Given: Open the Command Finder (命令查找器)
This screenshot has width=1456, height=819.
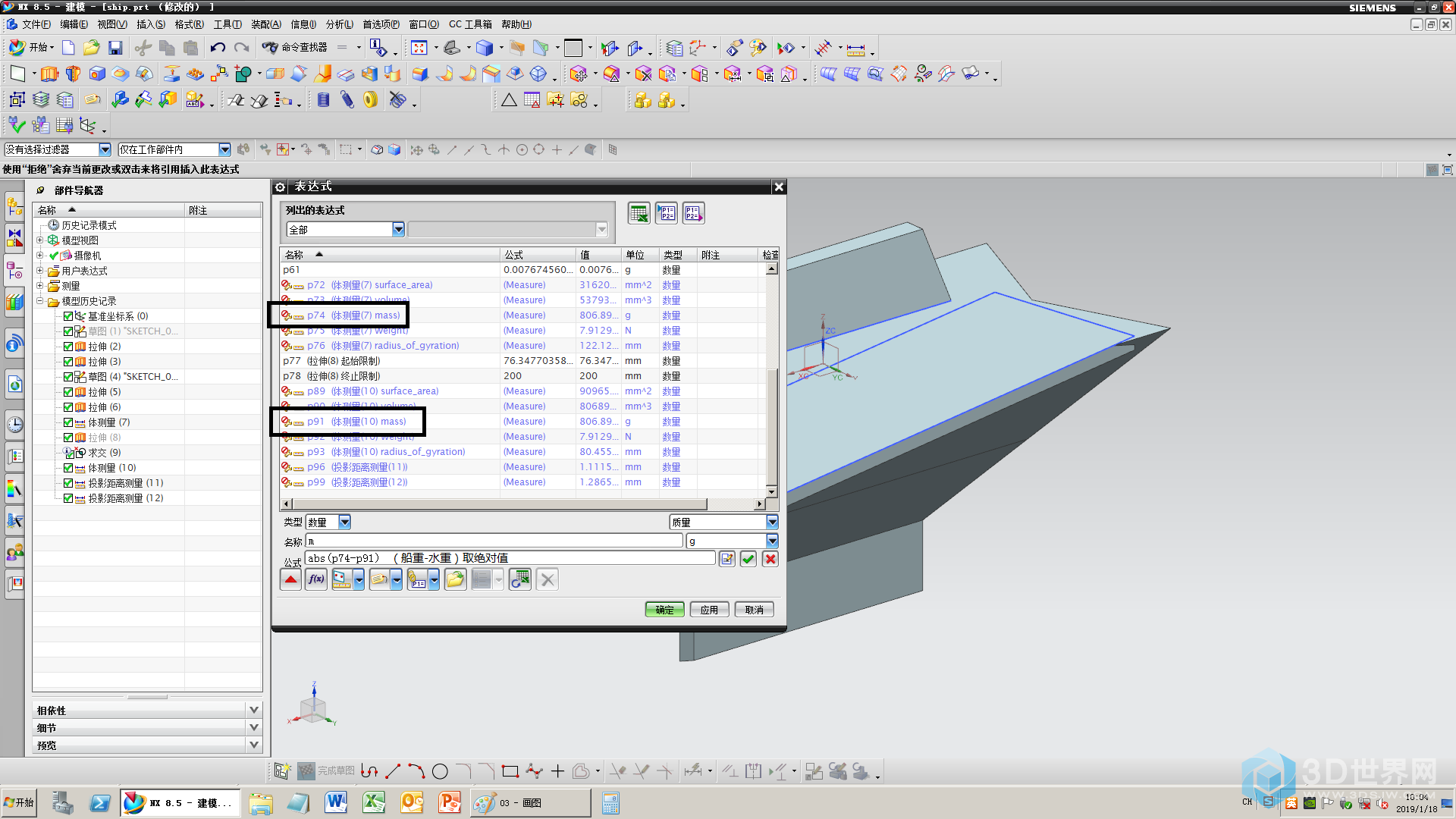Looking at the screenshot, I should tap(296, 48).
